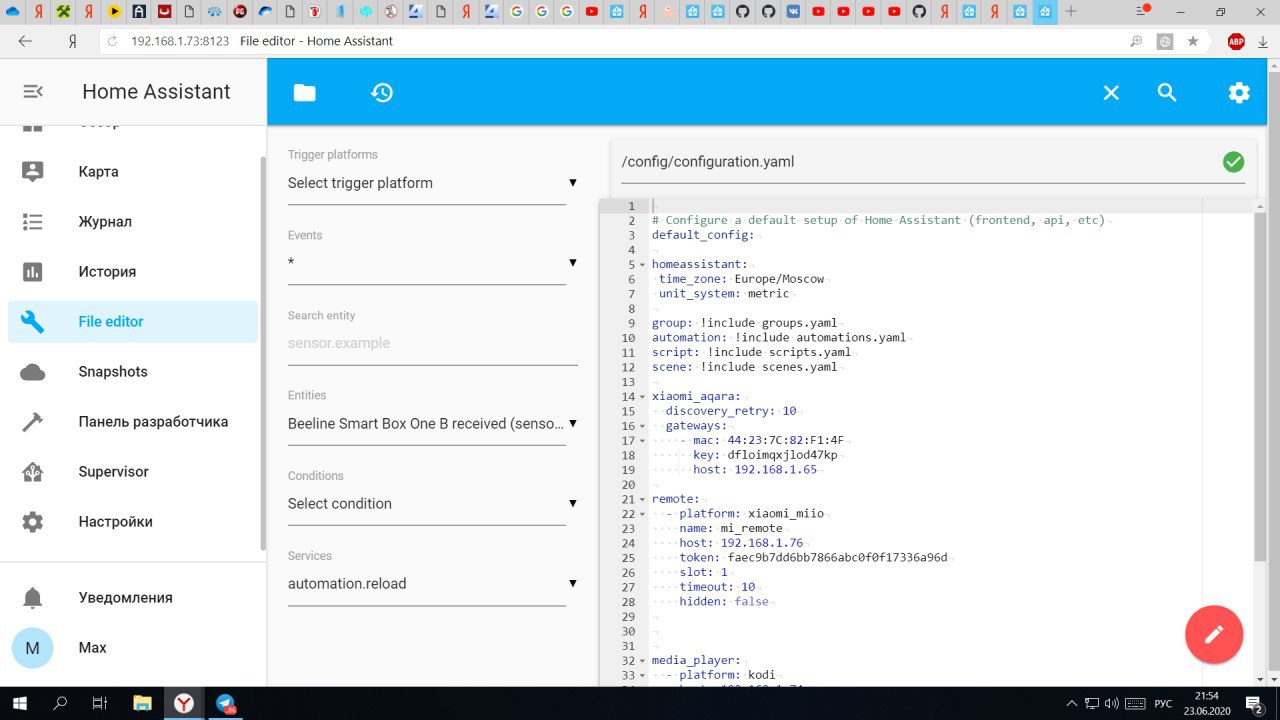Image resolution: width=1280 pixels, height=720 pixels.
Task: Close the current file with X icon
Action: click(x=1111, y=92)
